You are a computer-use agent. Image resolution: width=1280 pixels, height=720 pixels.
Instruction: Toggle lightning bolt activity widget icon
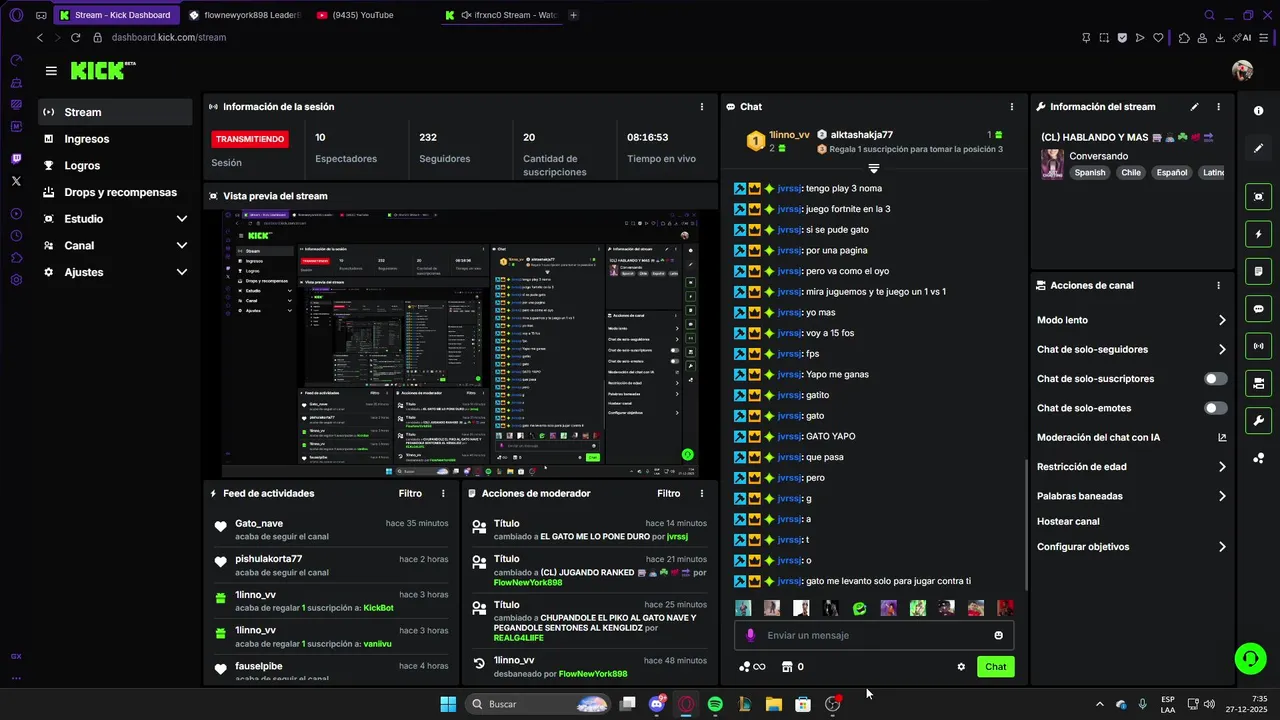1258,234
